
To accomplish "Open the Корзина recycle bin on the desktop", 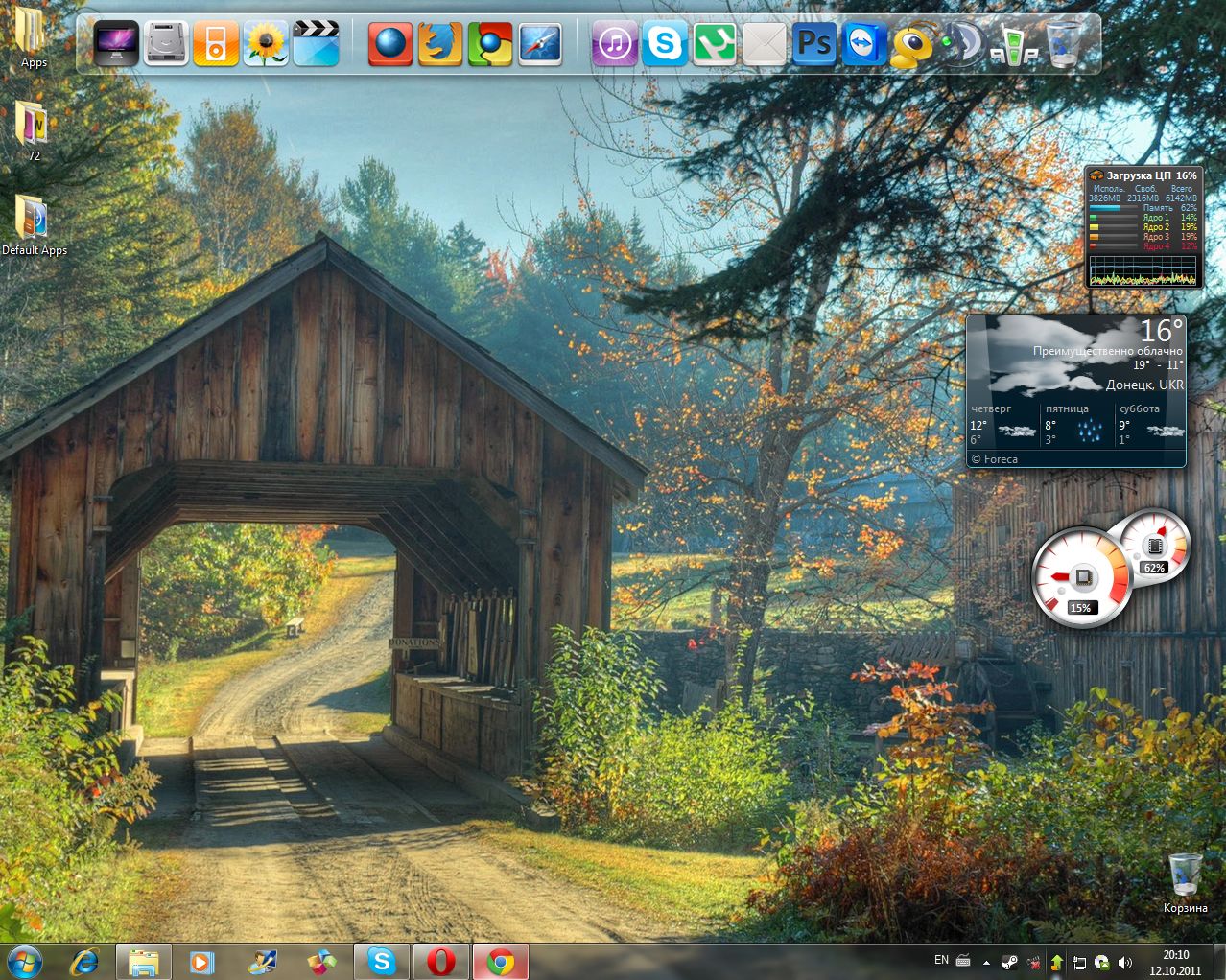I will click(x=1186, y=883).
